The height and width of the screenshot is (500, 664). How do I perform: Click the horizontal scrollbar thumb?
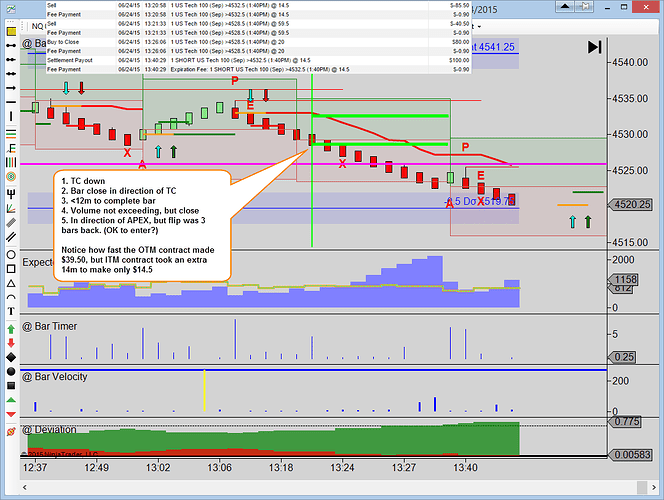coord(642,487)
